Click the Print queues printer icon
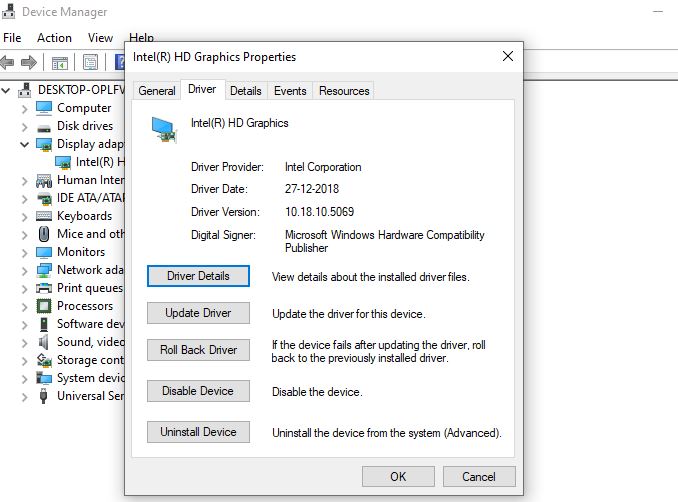Viewport: 678px width, 502px height. click(x=44, y=288)
